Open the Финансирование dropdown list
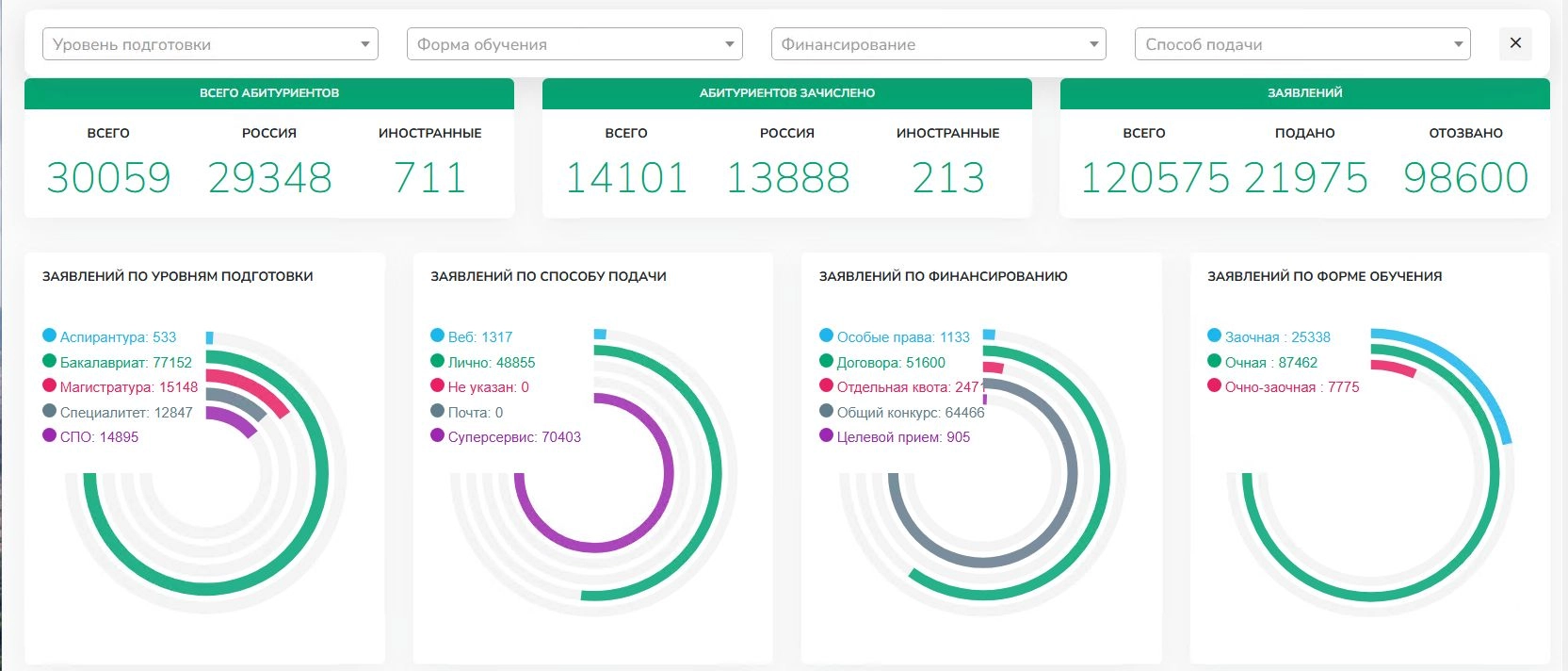Screen dimensions: 1568x671 938,44
